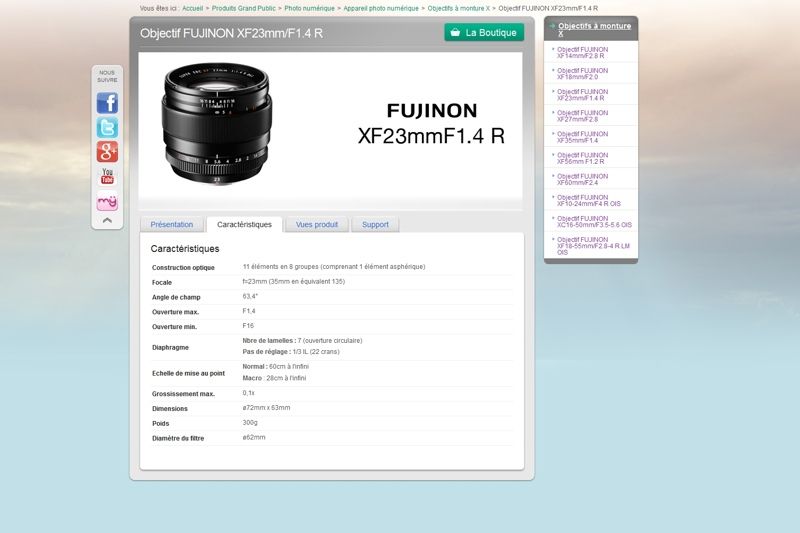Open the Facebook social icon

click(107, 103)
